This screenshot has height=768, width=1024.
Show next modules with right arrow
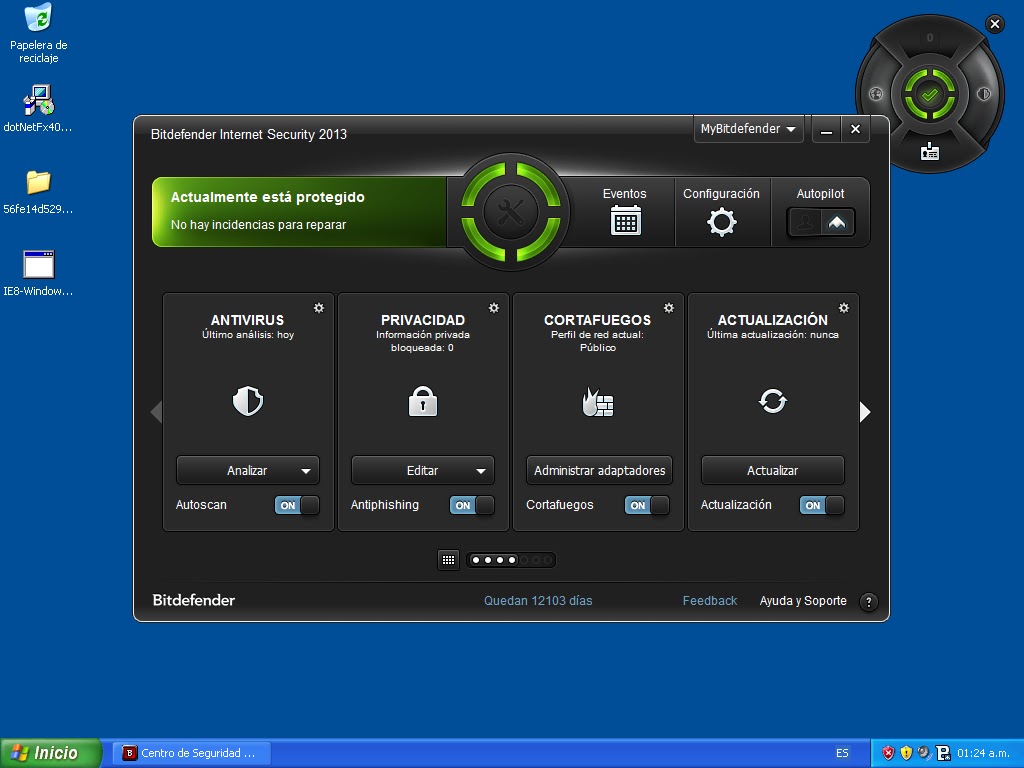(865, 412)
